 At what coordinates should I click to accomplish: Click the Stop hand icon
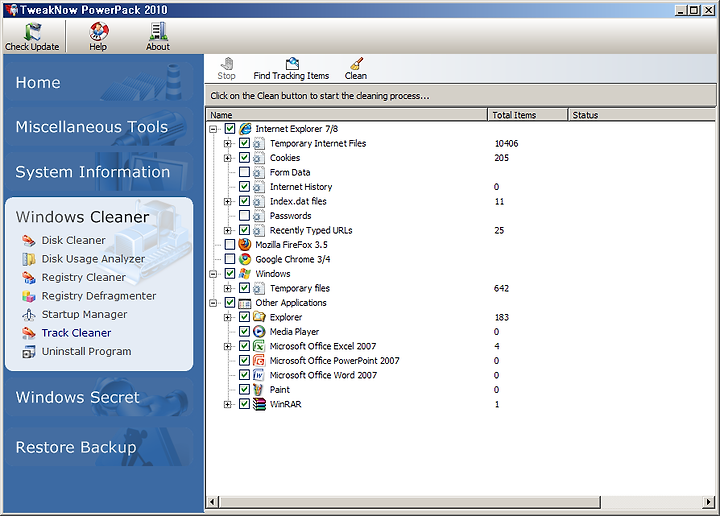pyautogui.click(x=226, y=64)
